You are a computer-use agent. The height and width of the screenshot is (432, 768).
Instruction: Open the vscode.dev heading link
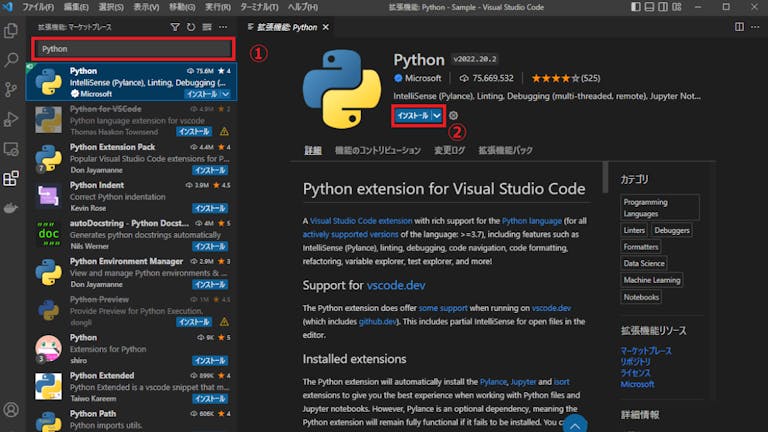tap(396, 285)
